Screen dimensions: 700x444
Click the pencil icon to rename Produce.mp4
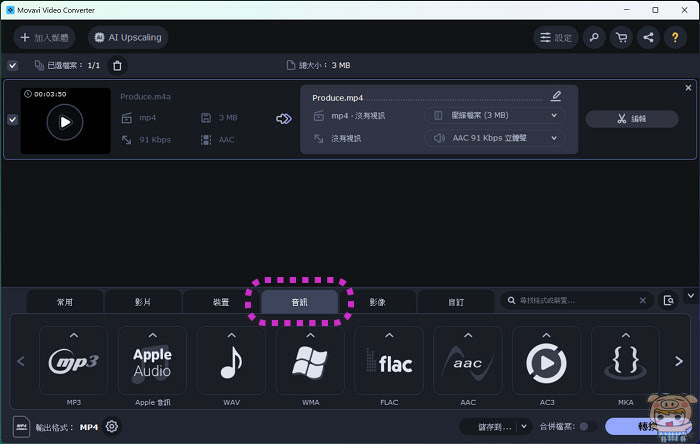click(x=556, y=95)
